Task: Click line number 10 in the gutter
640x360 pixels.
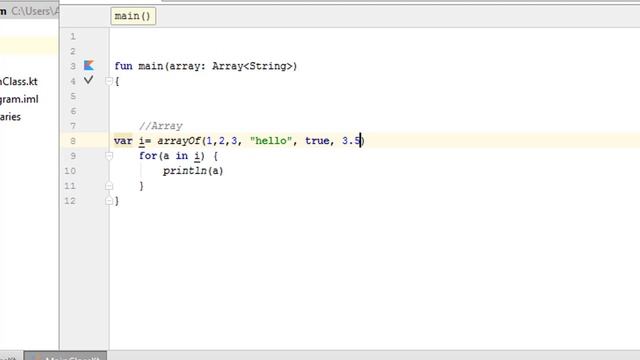Action: [x=70, y=171]
